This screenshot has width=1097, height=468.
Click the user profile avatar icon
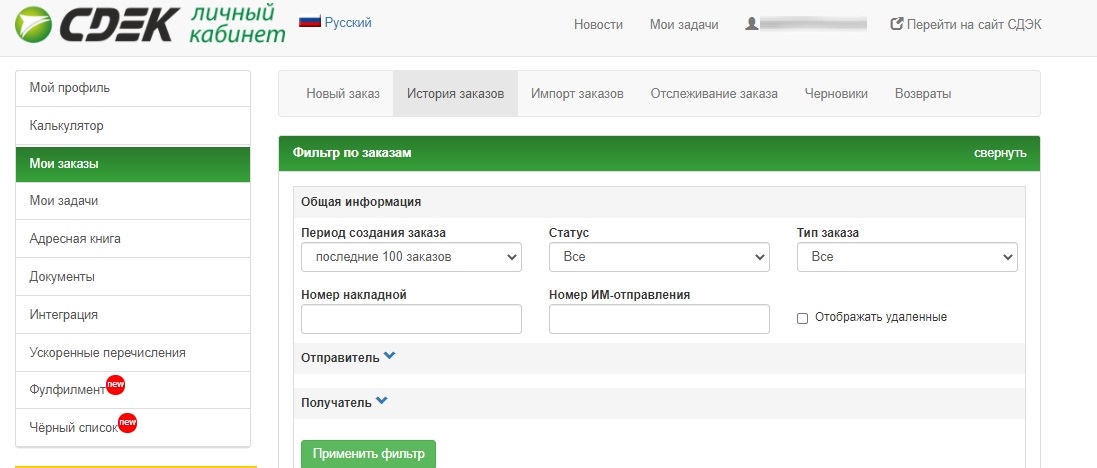click(751, 24)
